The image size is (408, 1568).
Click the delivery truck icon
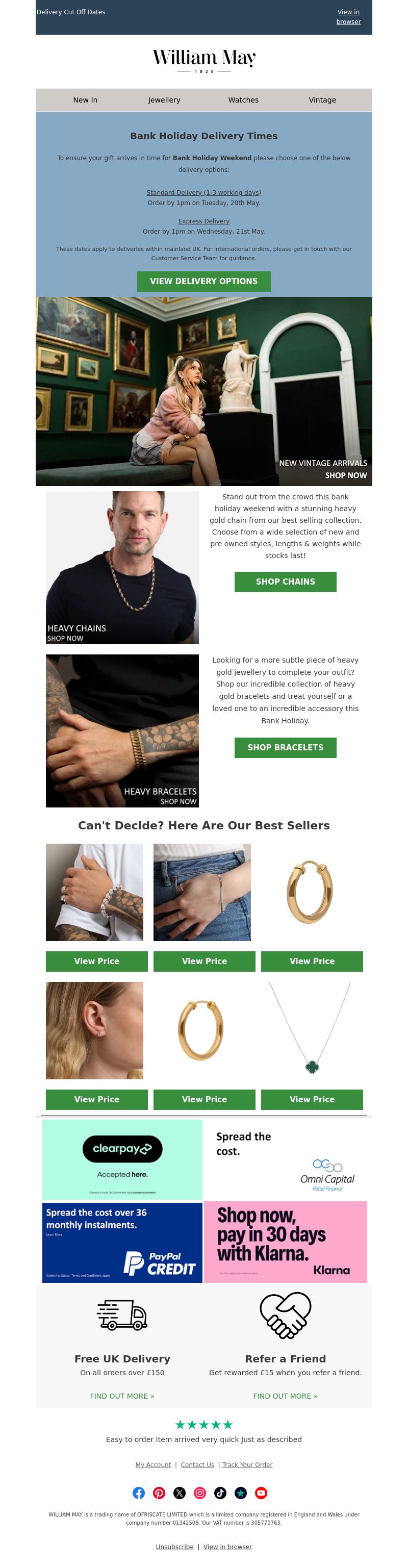[x=122, y=1314]
